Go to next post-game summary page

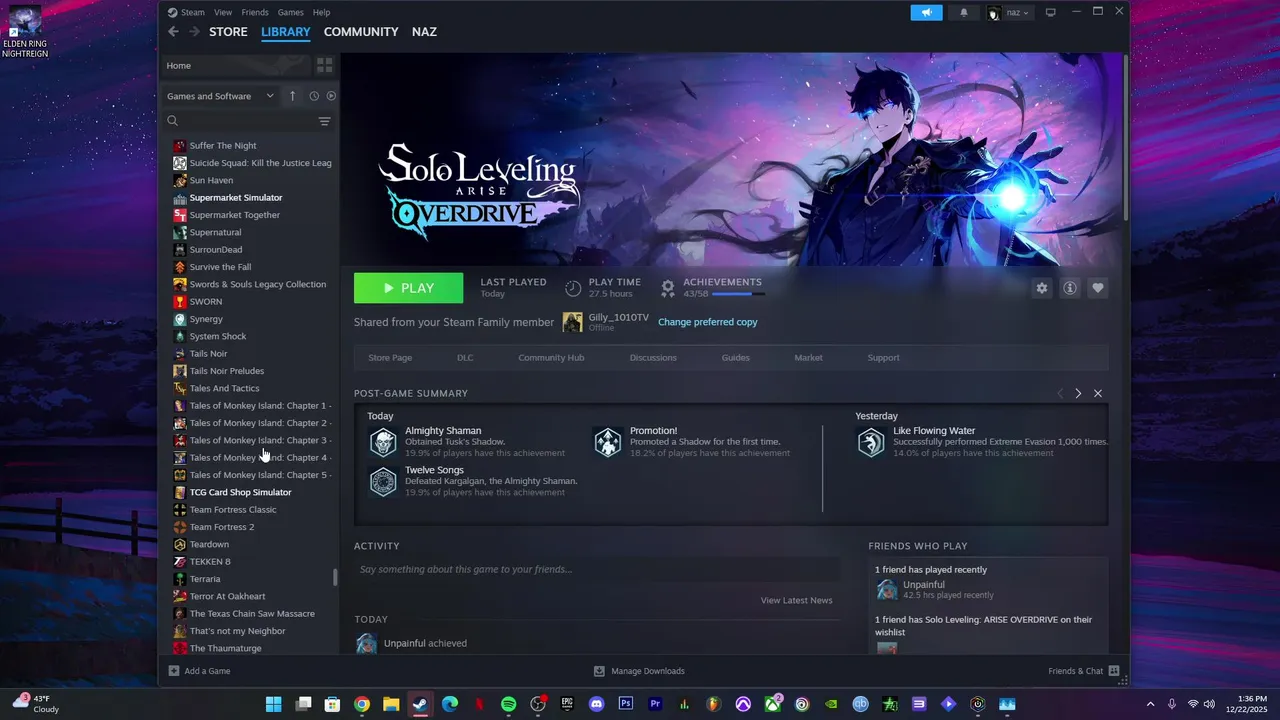[1078, 393]
